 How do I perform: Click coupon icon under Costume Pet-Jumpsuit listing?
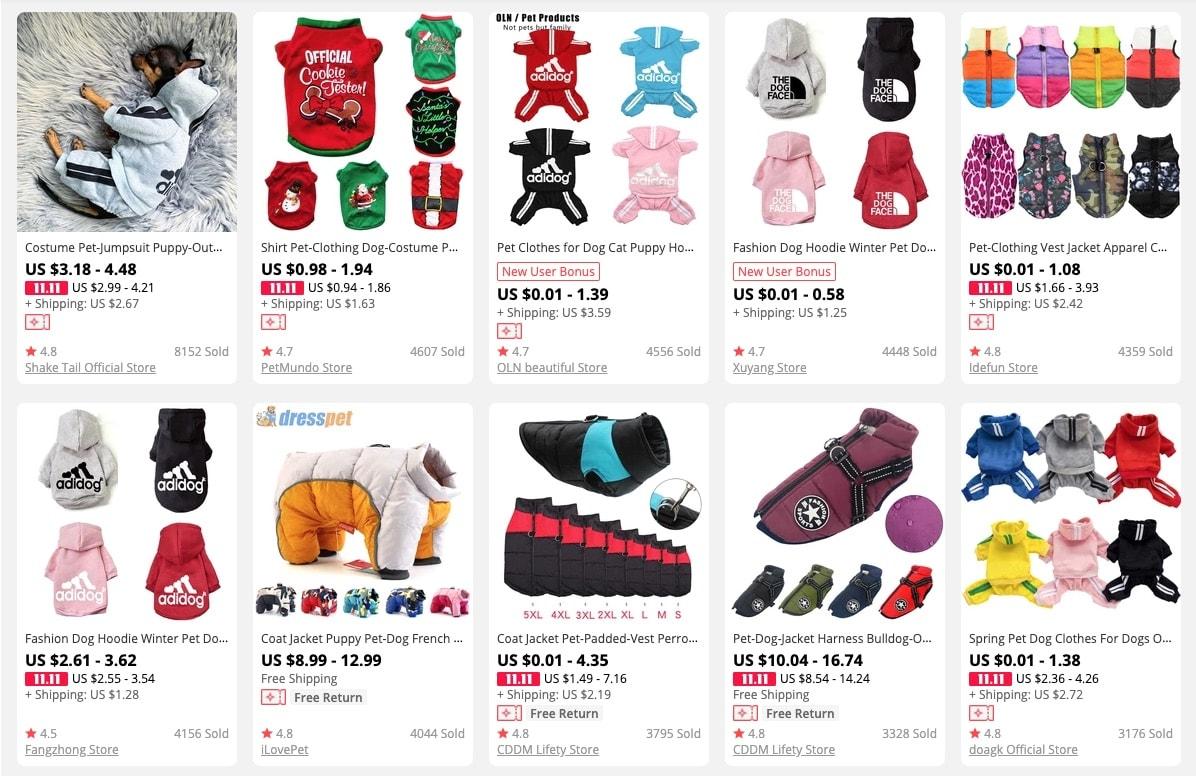click(37, 322)
